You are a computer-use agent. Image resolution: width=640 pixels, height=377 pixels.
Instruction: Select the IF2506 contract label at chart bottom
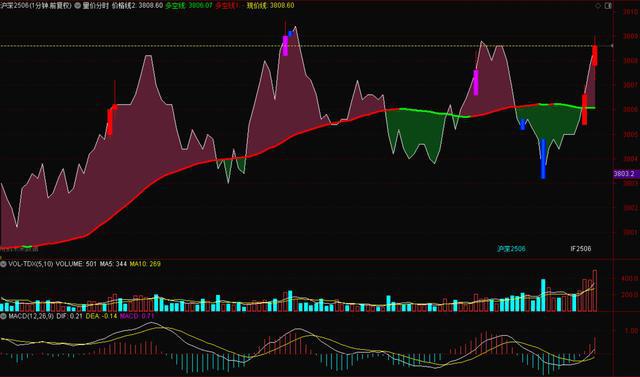coord(581,248)
